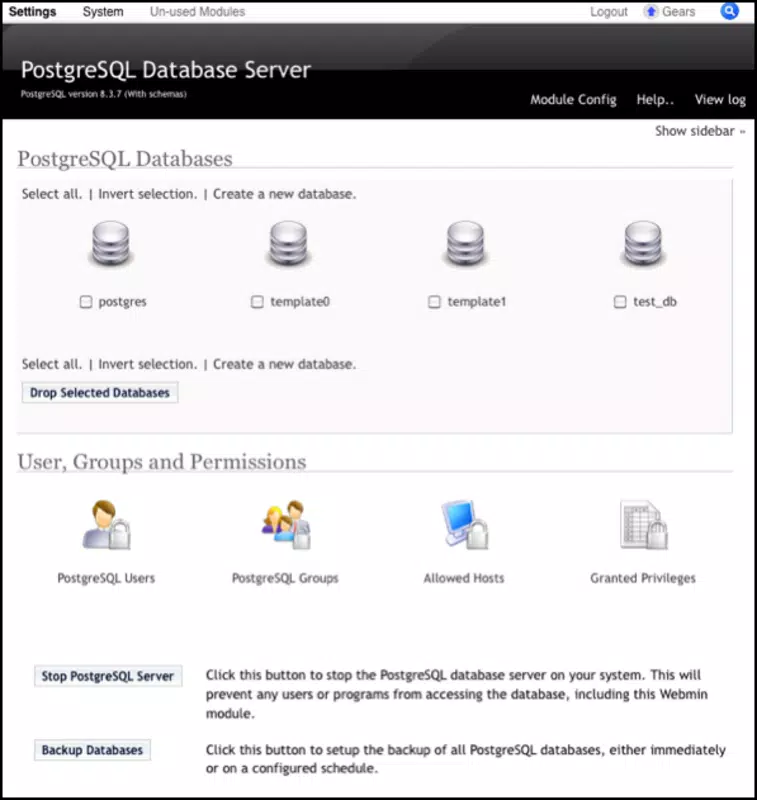Click the bottom Create a new database link
This screenshot has height=800, width=757.
tap(284, 364)
